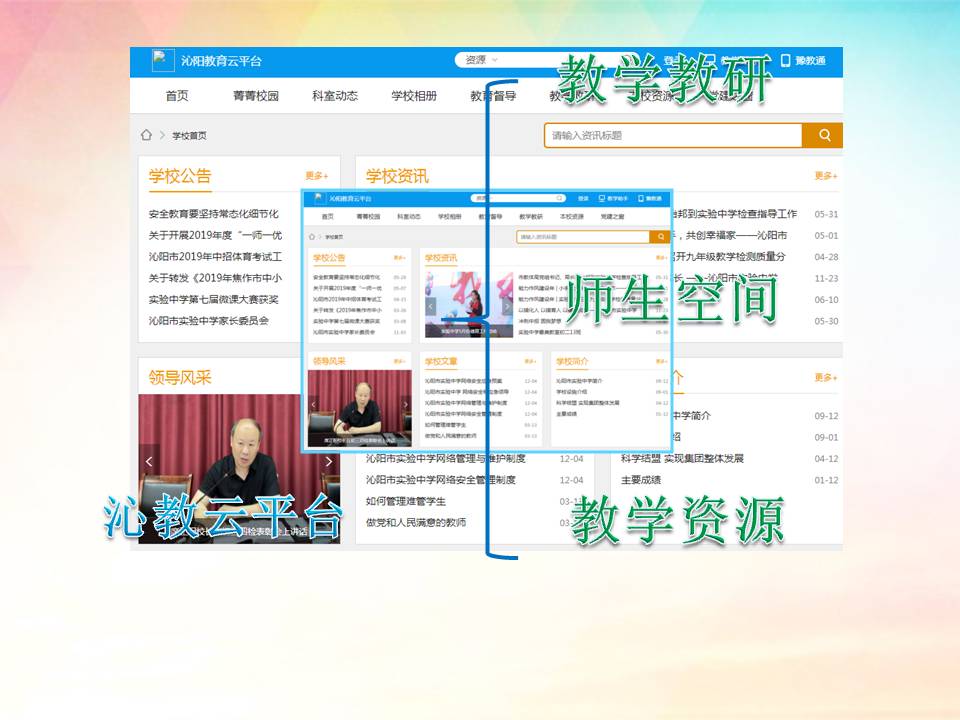Screen dimensions: 960x720
Task: Open article 如何管理难管学生
Action: pos(406,501)
